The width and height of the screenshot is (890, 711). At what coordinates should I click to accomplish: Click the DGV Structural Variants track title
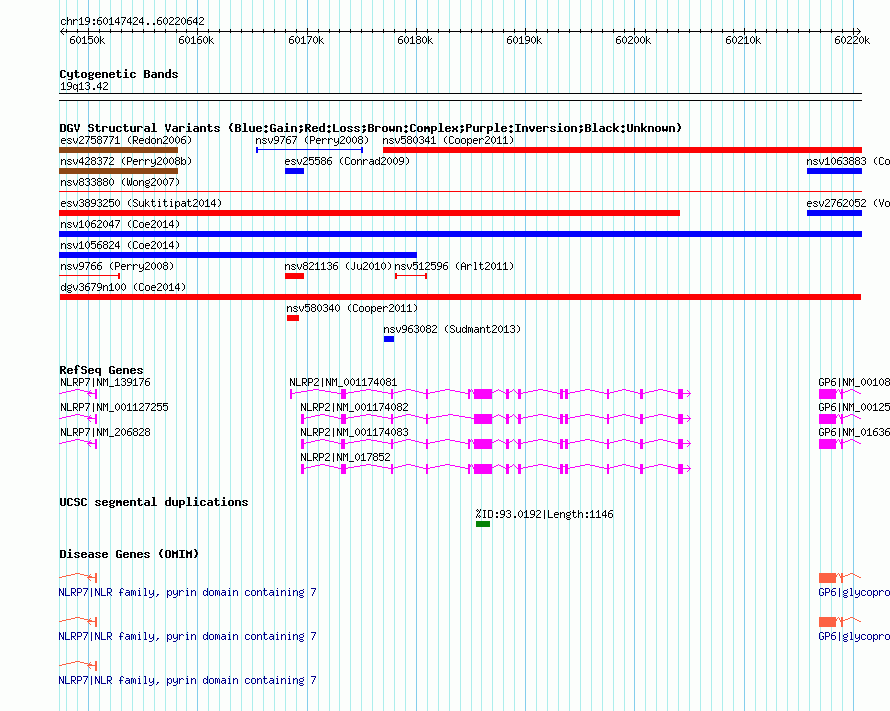click(370, 128)
